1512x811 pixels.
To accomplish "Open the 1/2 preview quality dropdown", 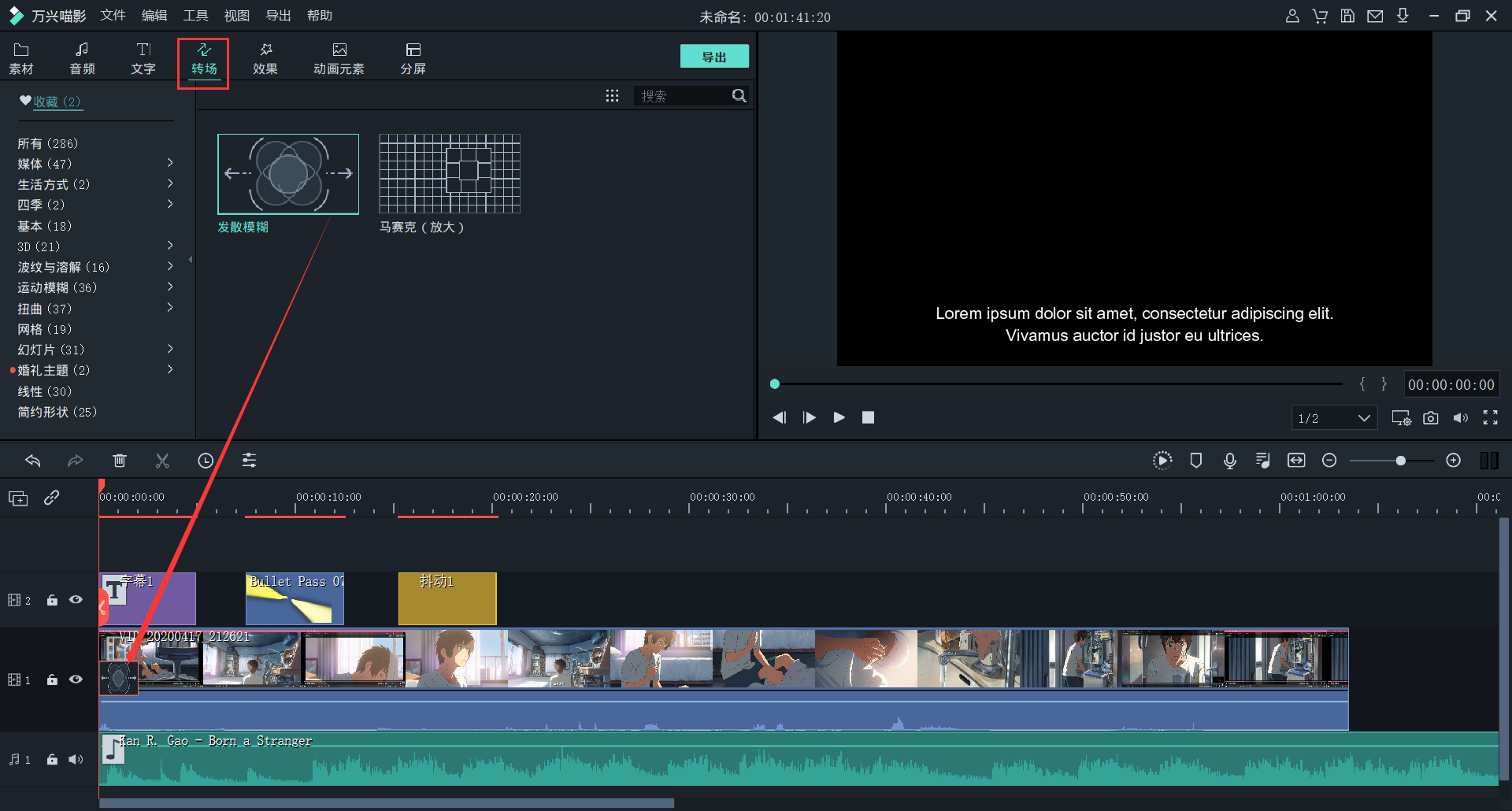I will coord(1334,418).
